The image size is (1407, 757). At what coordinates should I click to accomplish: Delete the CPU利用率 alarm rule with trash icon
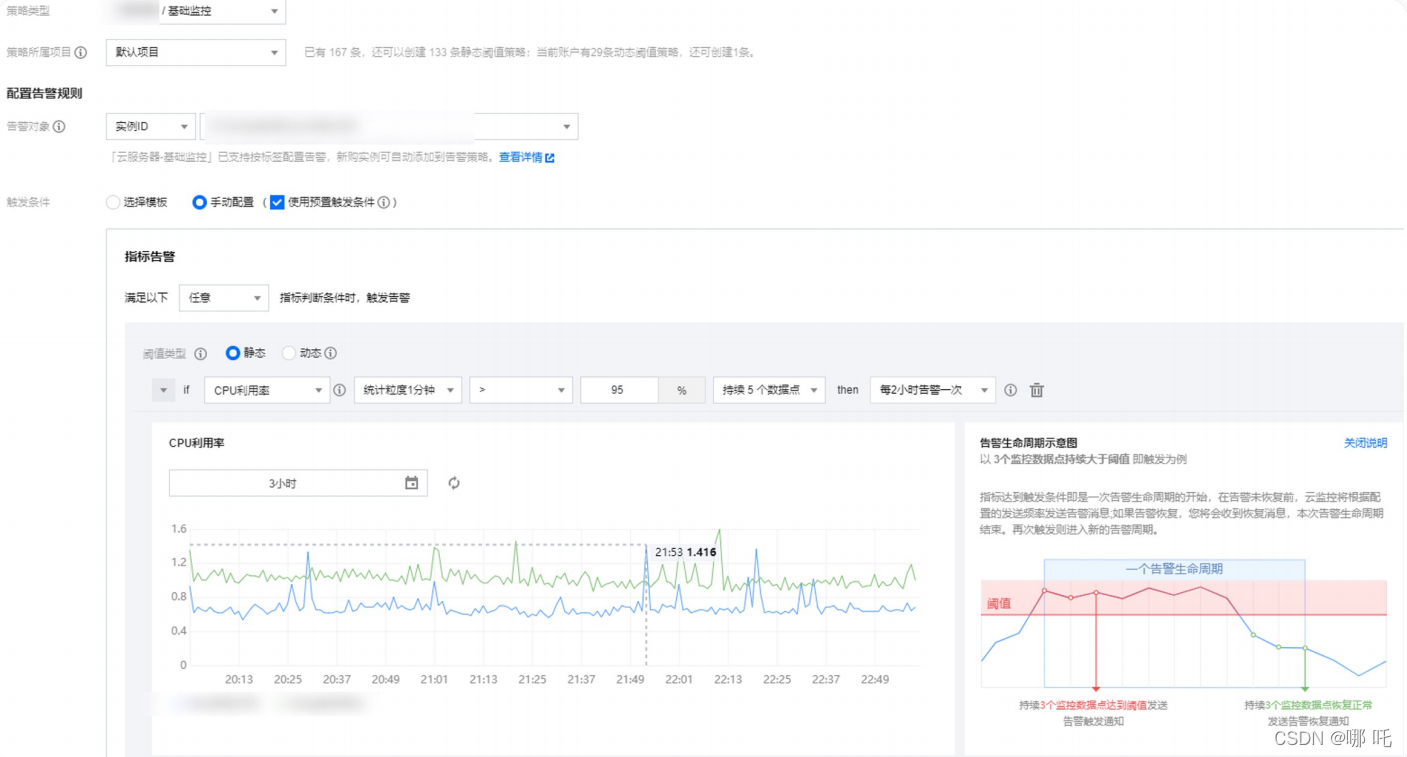1037,390
